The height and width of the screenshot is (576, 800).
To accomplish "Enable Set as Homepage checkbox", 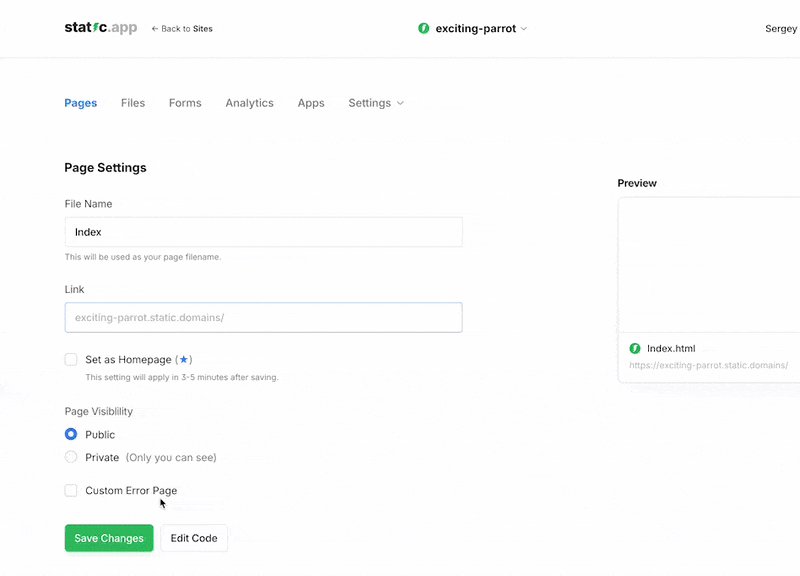I will click(71, 359).
